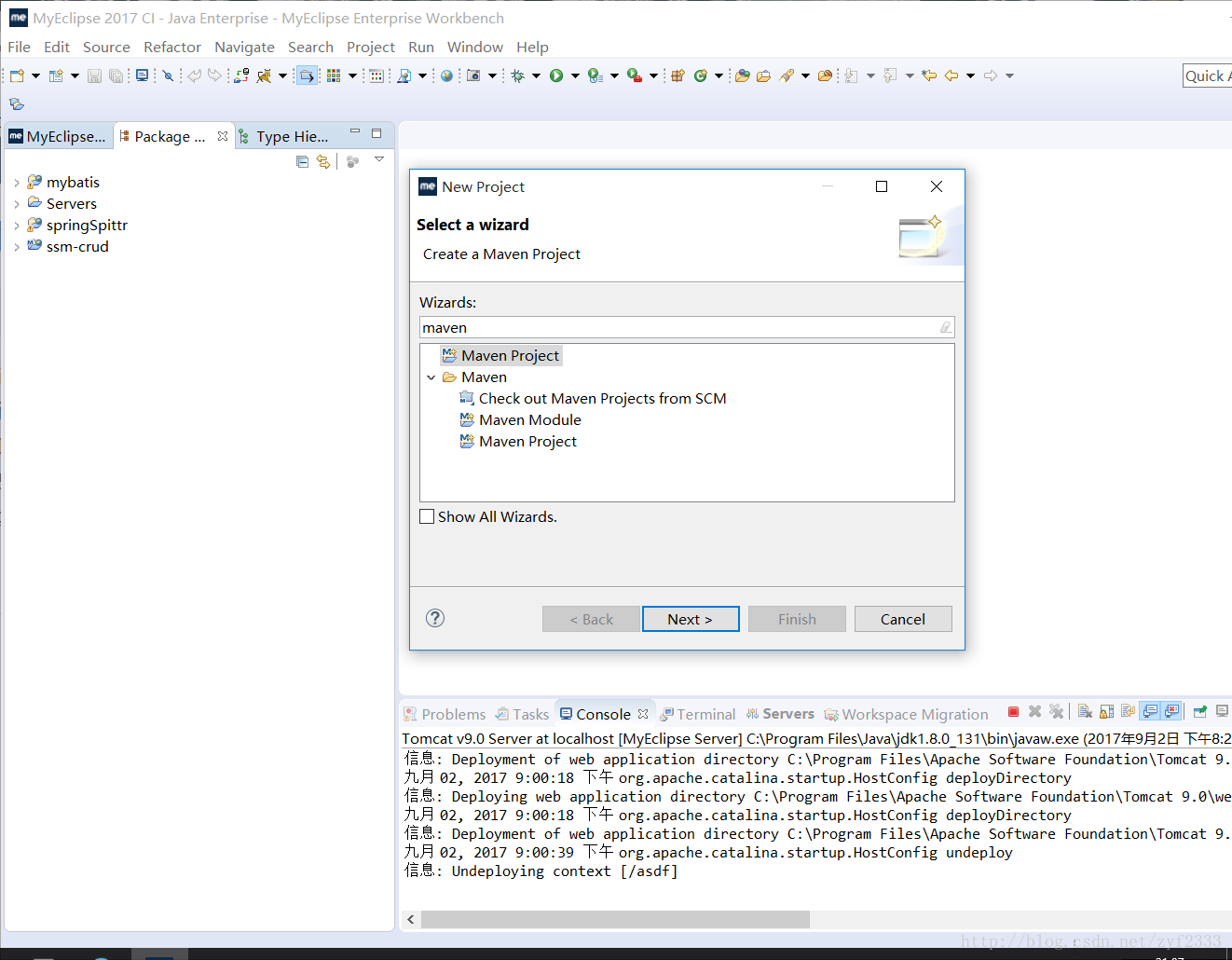The height and width of the screenshot is (960, 1232).
Task: Open the dropdown arrow beside Run icon
Action: point(575,75)
